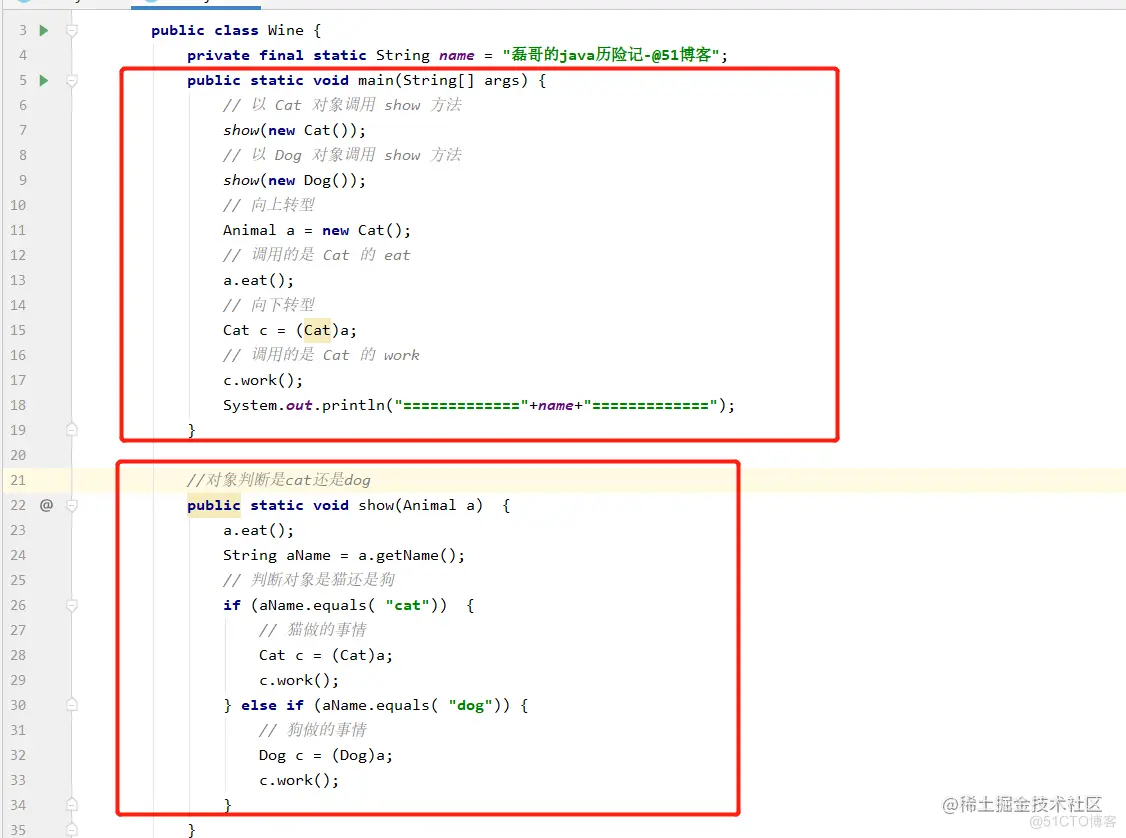This screenshot has width=1126, height=838.
Task: Click the @ recursion marker on line 22
Action: pyautogui.click(x=46, y=505)
